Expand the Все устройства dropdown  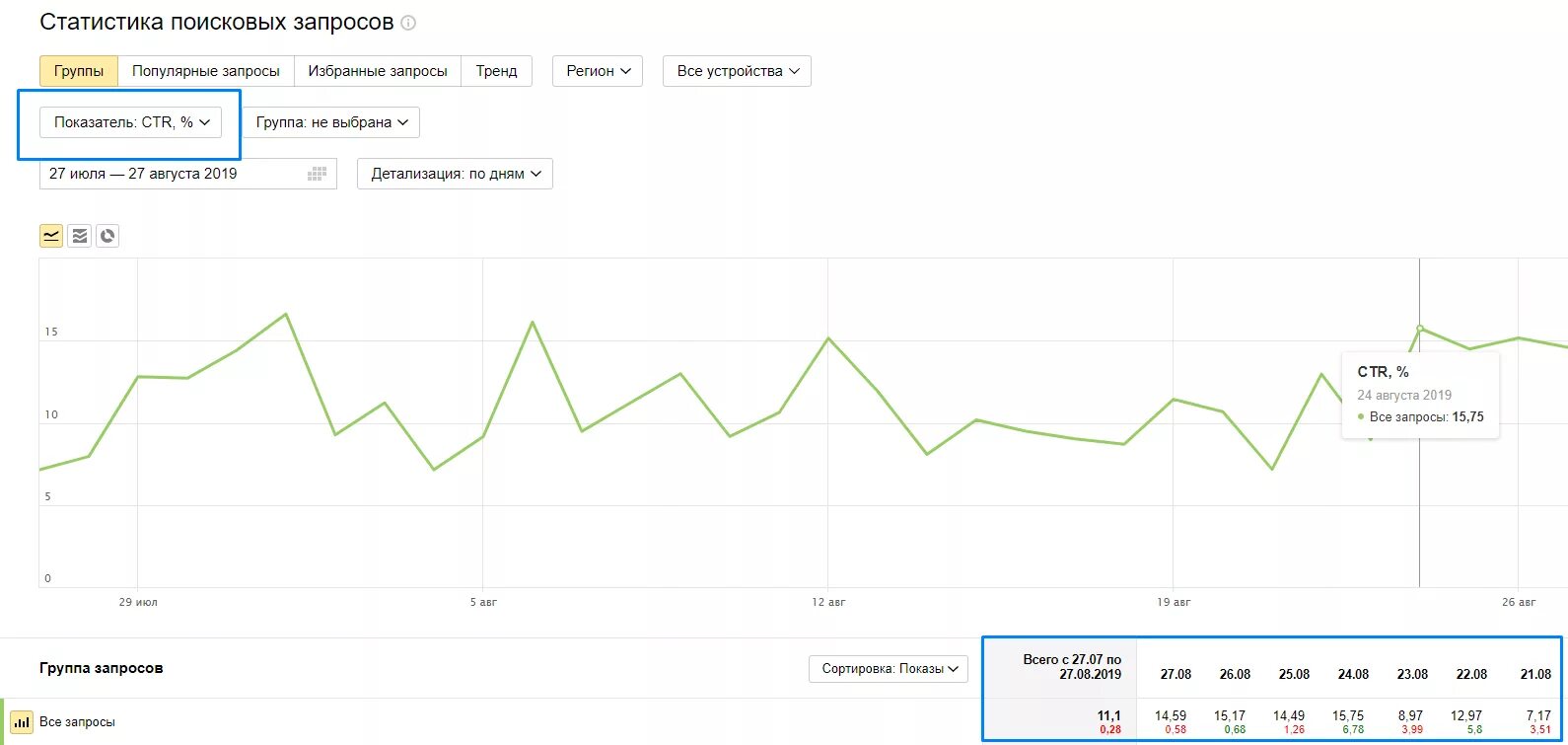tap(737, 71)
